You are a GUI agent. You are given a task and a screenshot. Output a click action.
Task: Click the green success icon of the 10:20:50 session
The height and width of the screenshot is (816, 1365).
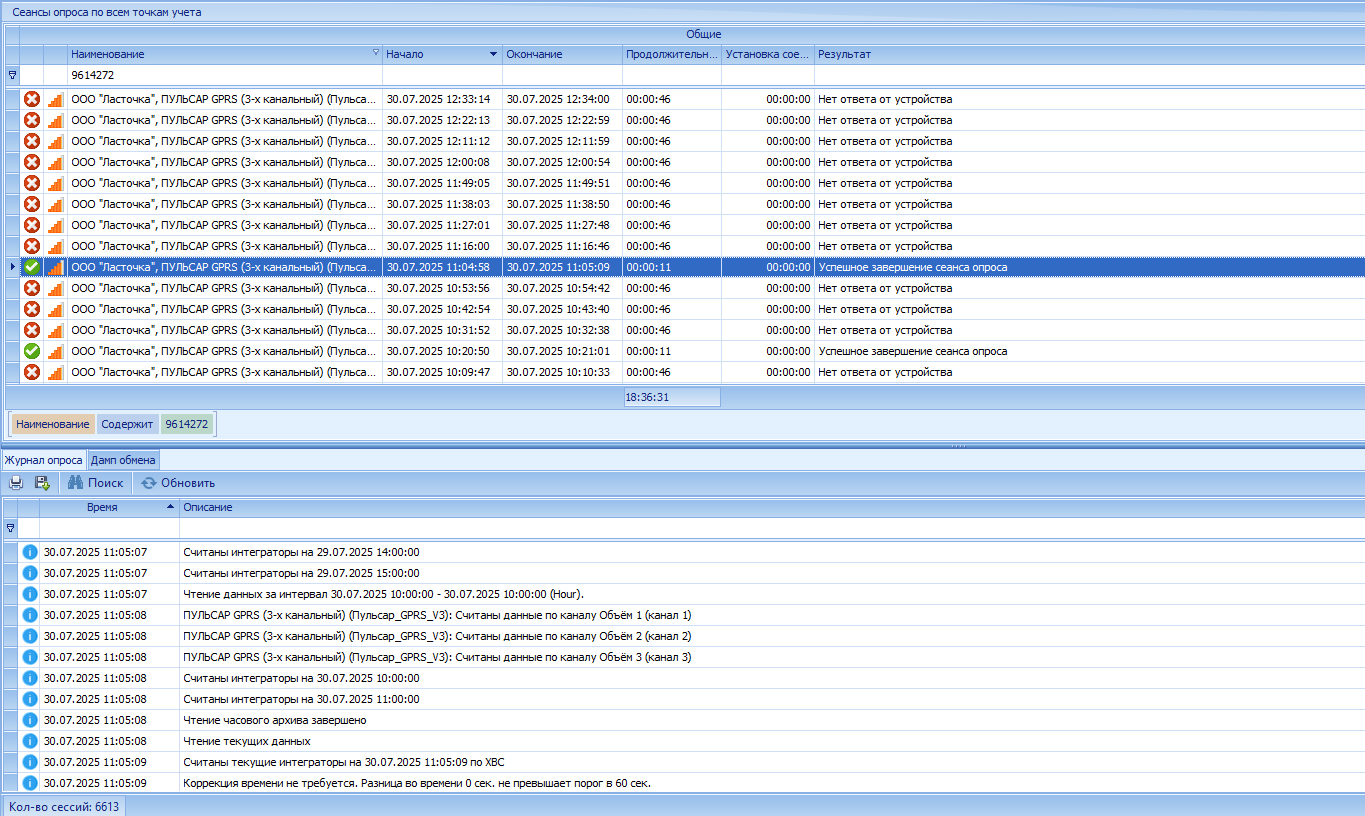click(32, 351)
